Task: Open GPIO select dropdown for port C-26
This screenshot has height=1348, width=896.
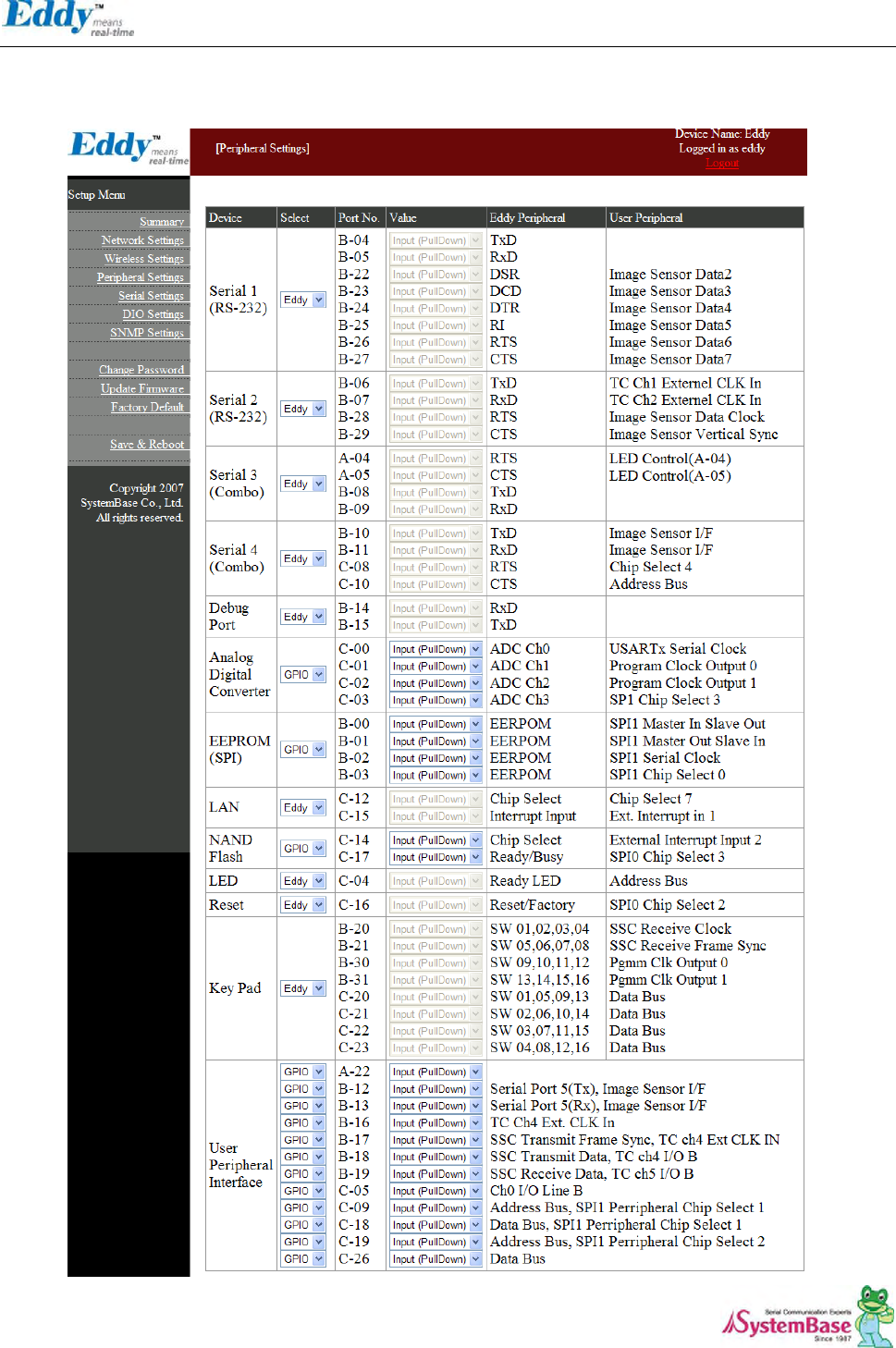Action: pos(303,1259)
